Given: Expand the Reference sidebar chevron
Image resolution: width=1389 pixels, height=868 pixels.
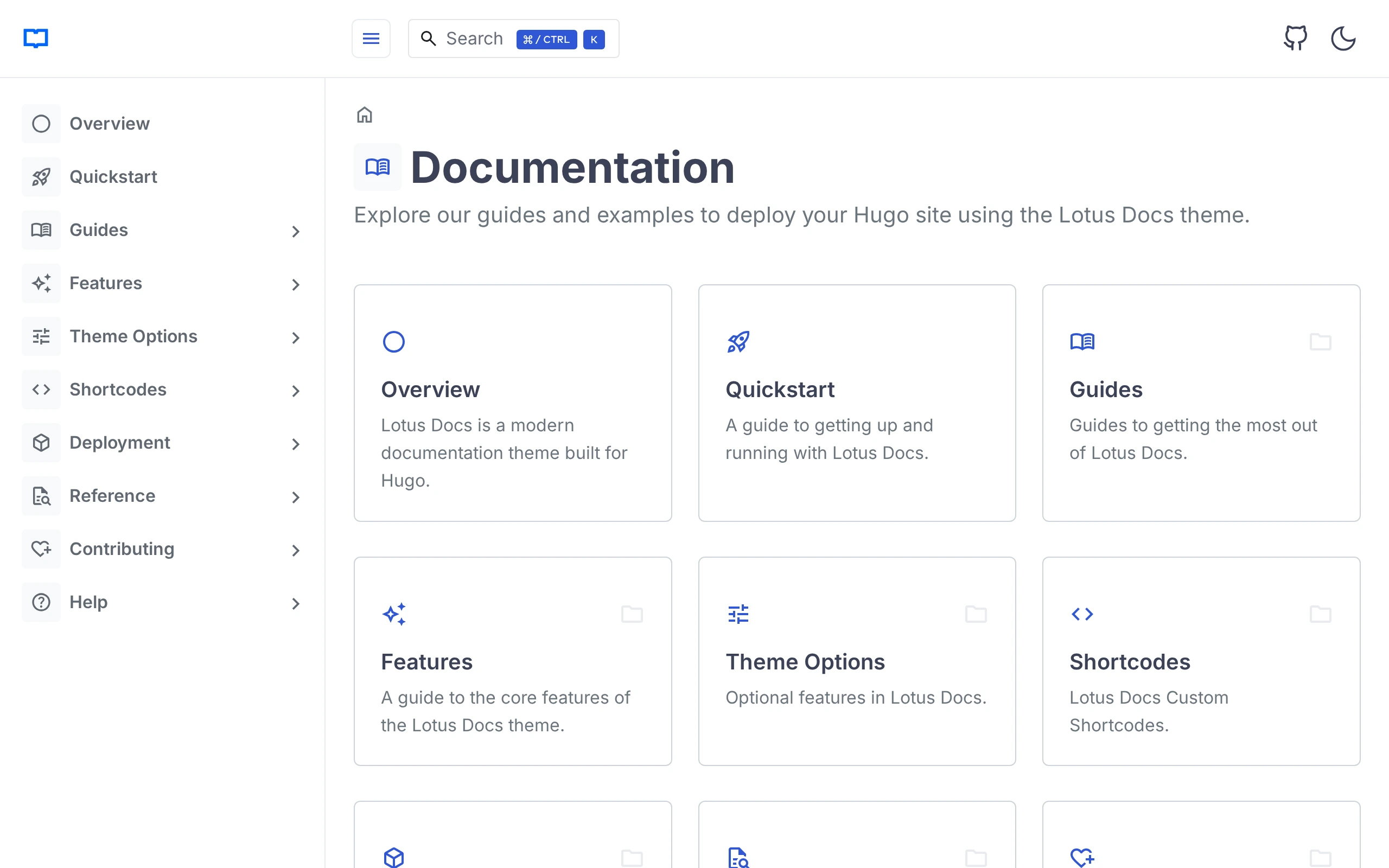Looking at the screenshot, I should pos(296,497).
